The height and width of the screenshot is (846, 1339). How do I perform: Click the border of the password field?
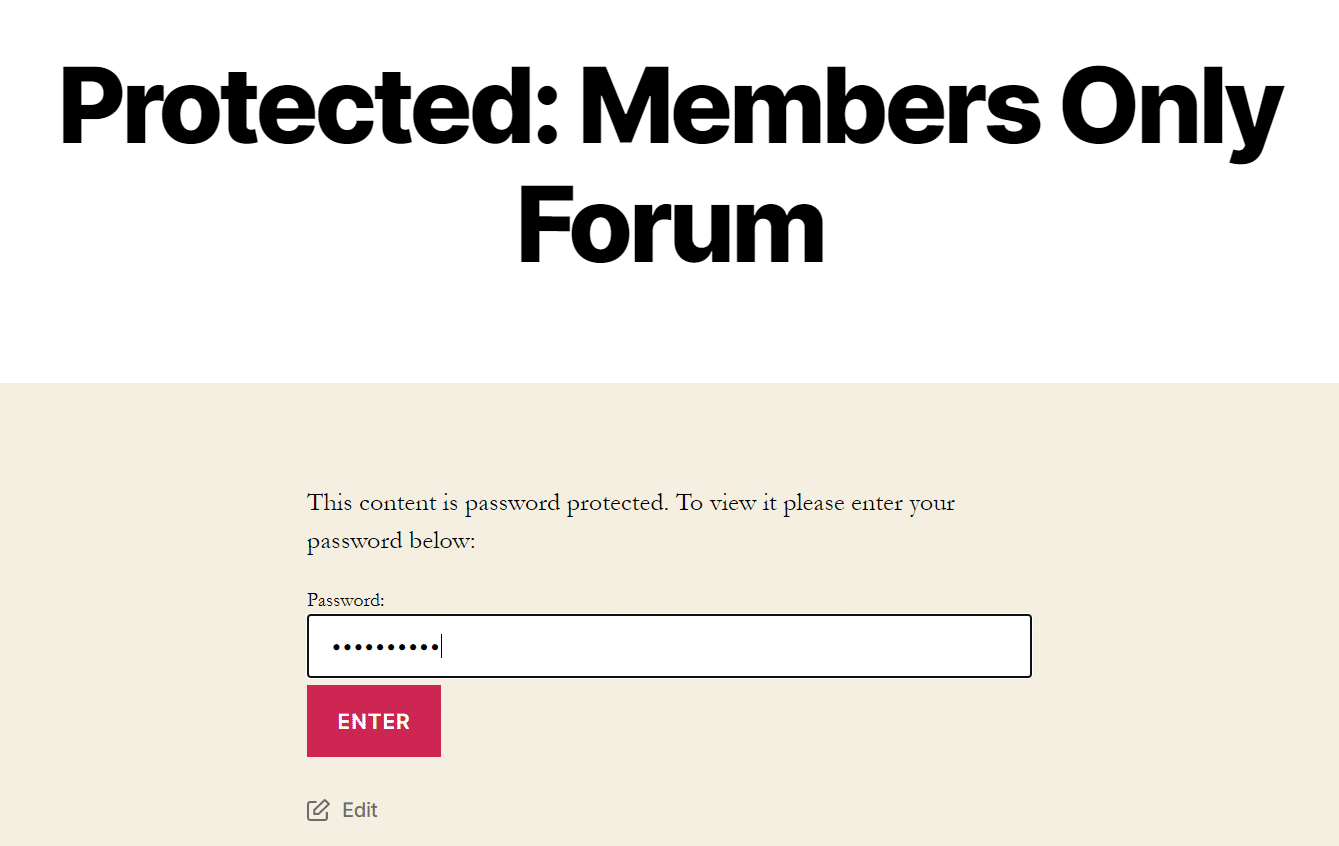669,614
